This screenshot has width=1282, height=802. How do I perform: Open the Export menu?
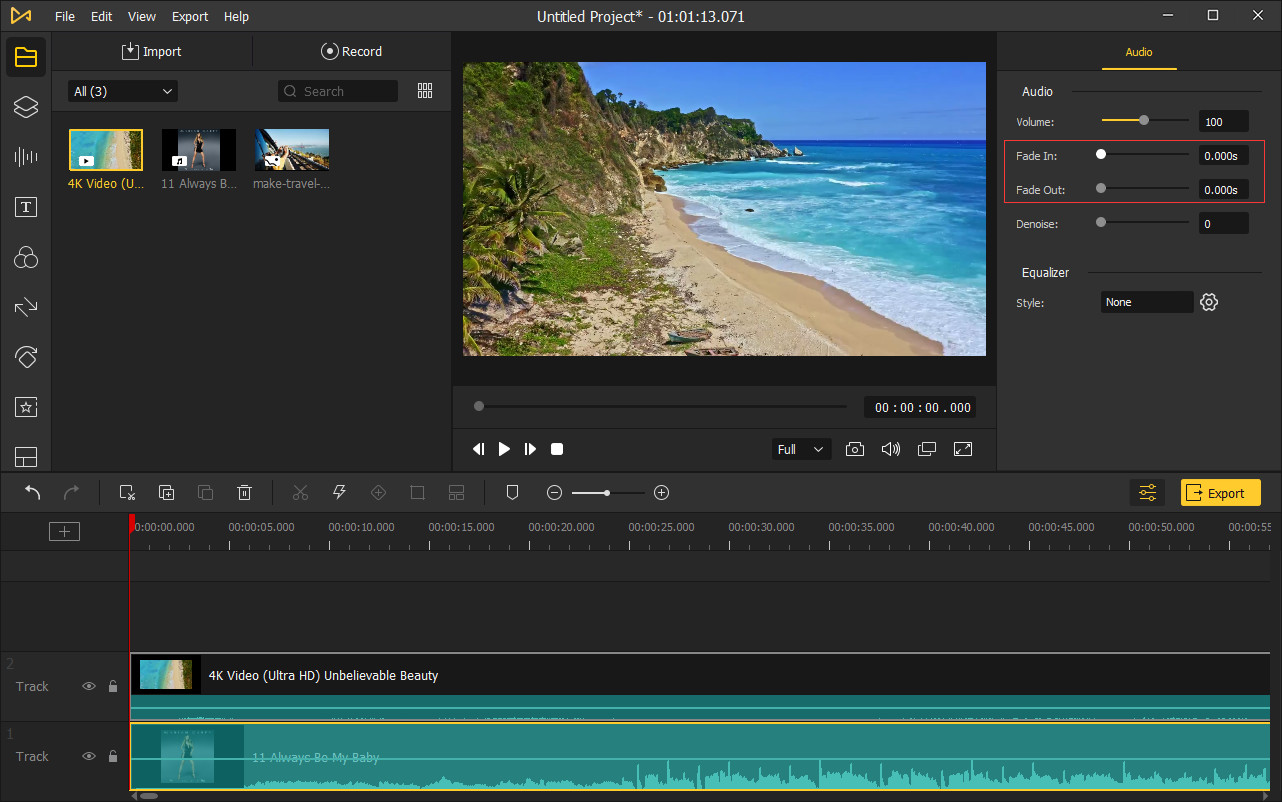[x=190, y=17]
